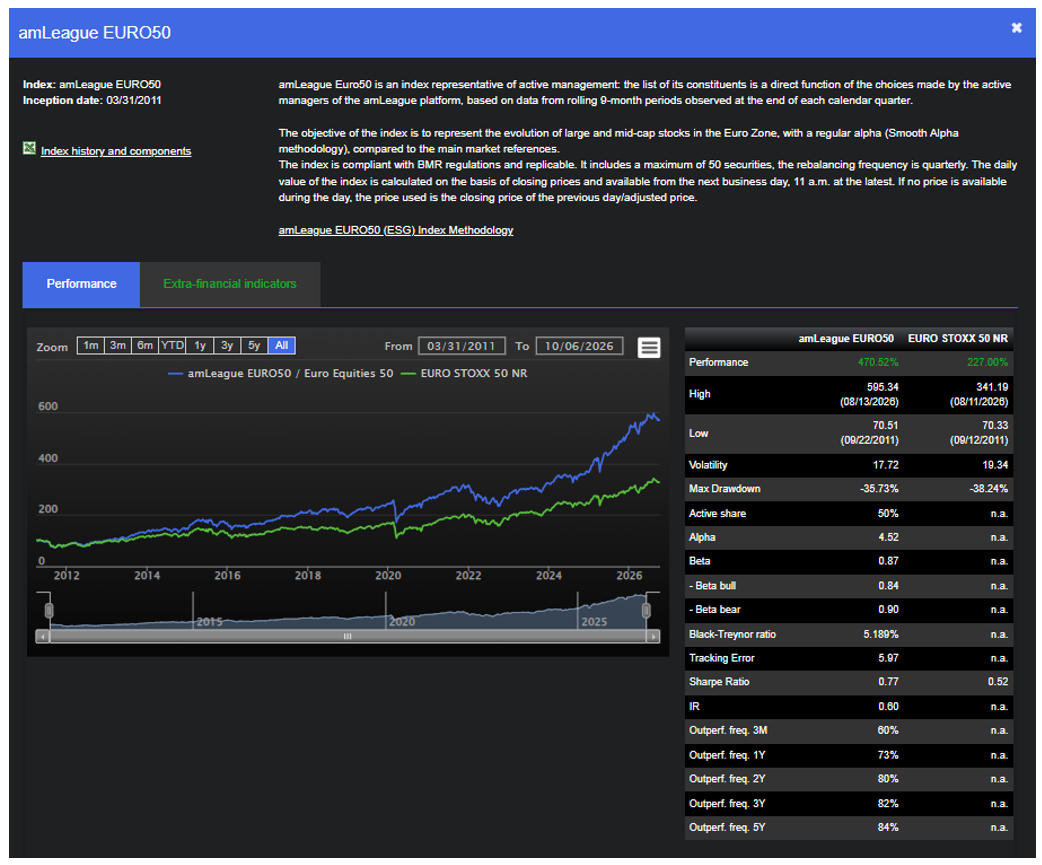Viewport: 1042px width, 865px height.
Task: Select the 5y zoom range
Action: pyautogui.click(x=254, y=345)
